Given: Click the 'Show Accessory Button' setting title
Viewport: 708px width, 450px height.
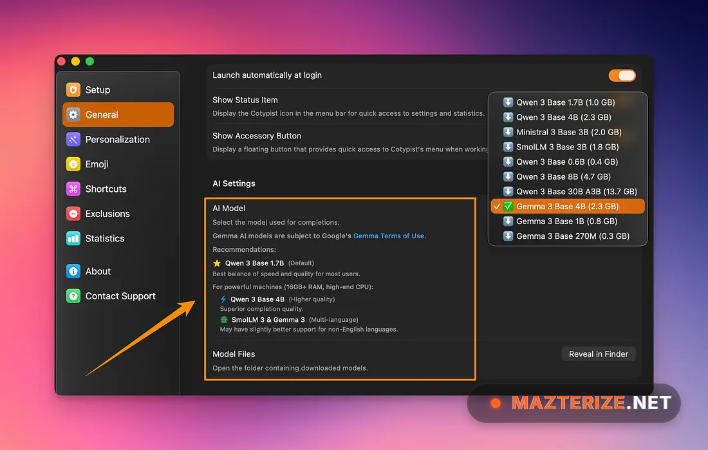Looking at the screenshot, I should [x=257, y=136].
